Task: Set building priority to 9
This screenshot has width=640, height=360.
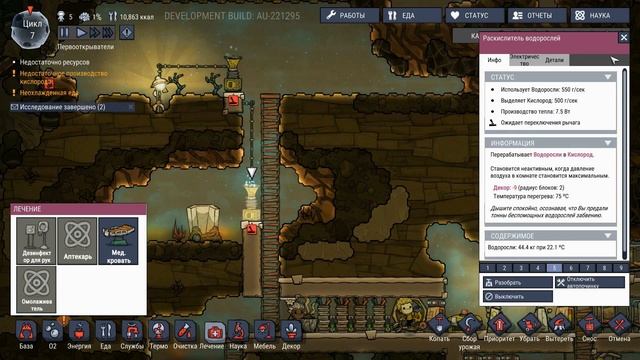Action: tap(621, 268)
